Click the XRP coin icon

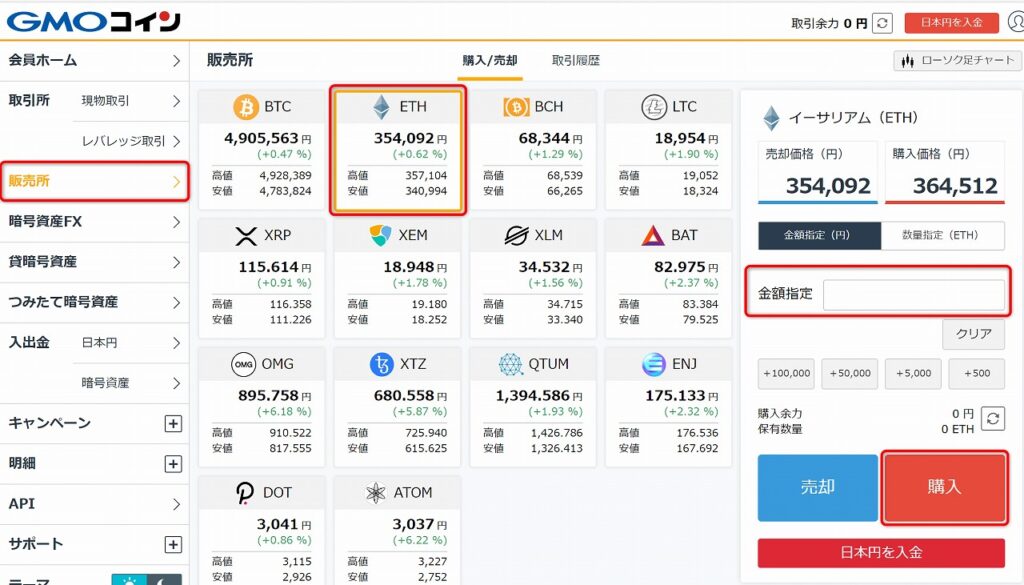(246, 236)
